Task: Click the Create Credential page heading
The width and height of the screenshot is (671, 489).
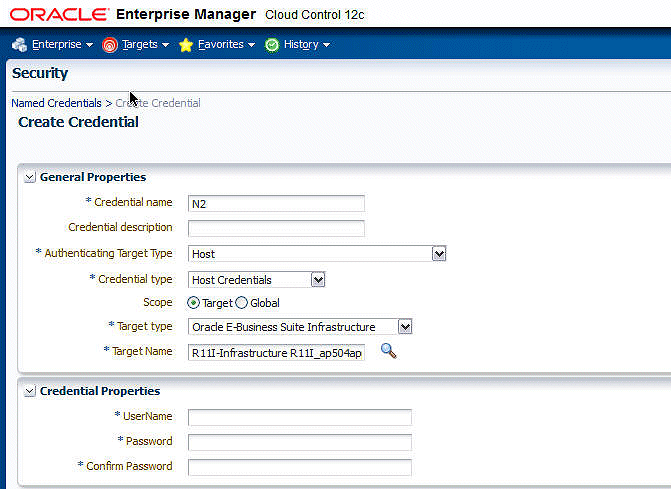Action: tap(78, 122)
